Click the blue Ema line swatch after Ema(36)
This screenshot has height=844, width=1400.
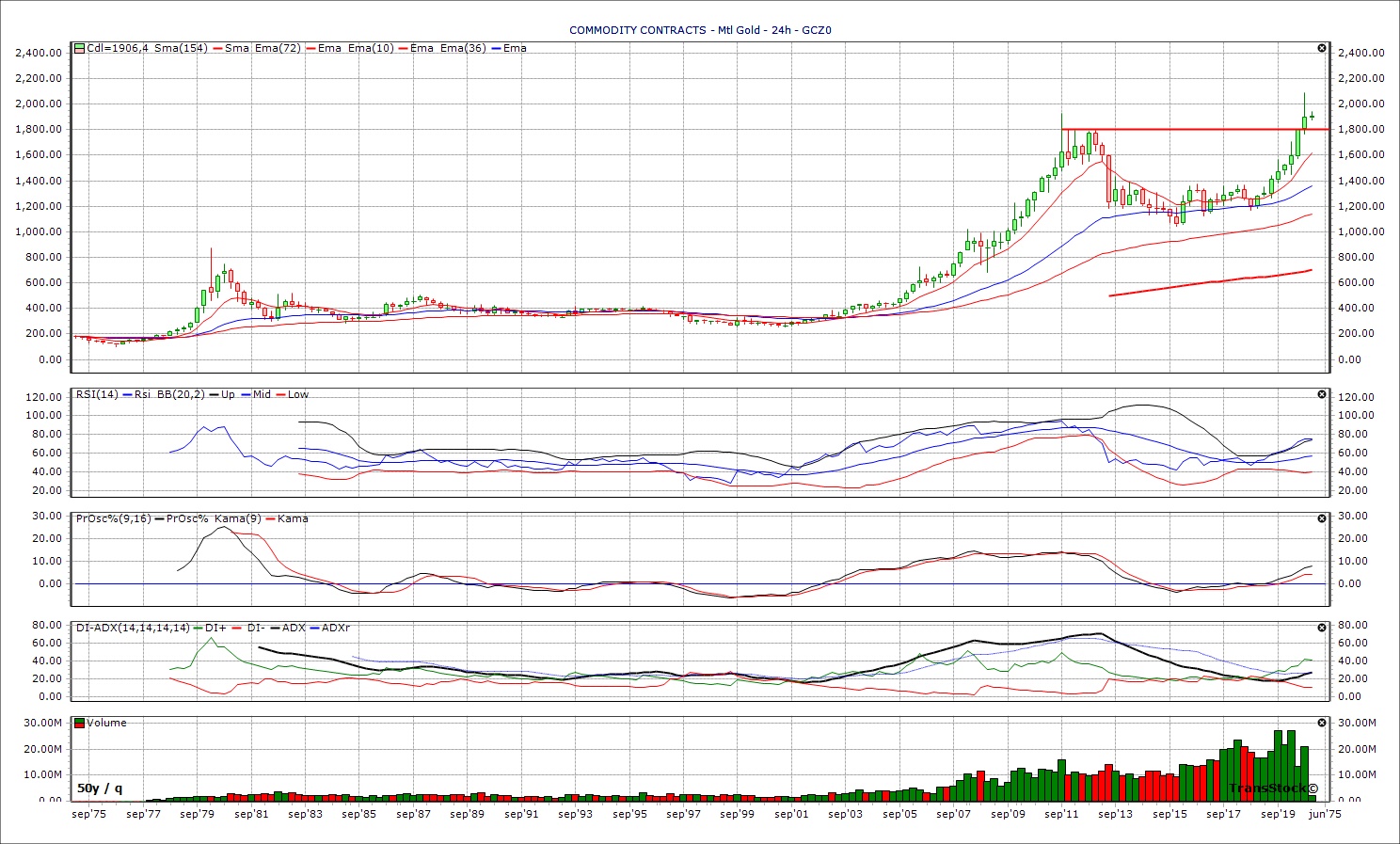click(496, 48)
